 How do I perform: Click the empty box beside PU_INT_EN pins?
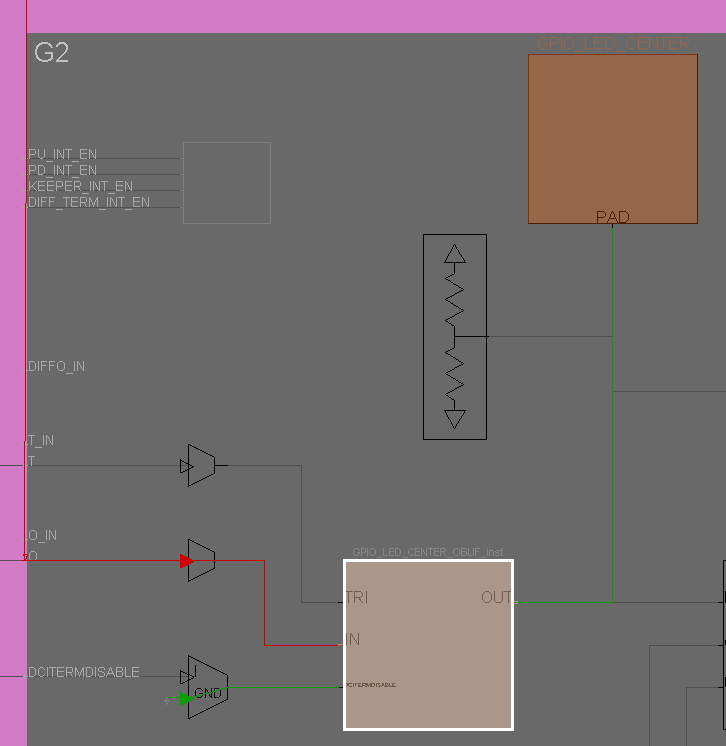(227, 183)
